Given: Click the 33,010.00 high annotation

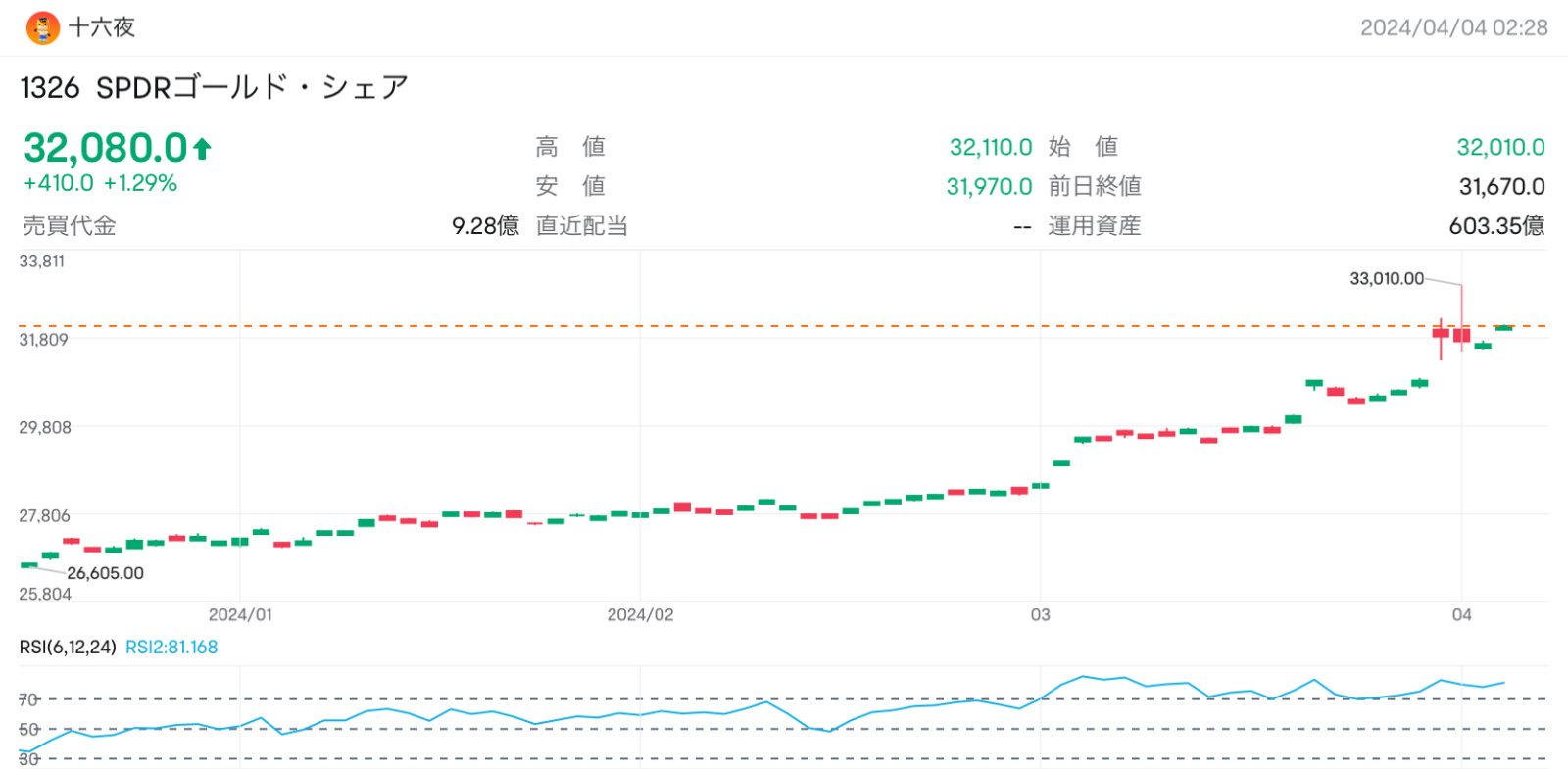Looking at the screenshot, I should coord(1387,279).
